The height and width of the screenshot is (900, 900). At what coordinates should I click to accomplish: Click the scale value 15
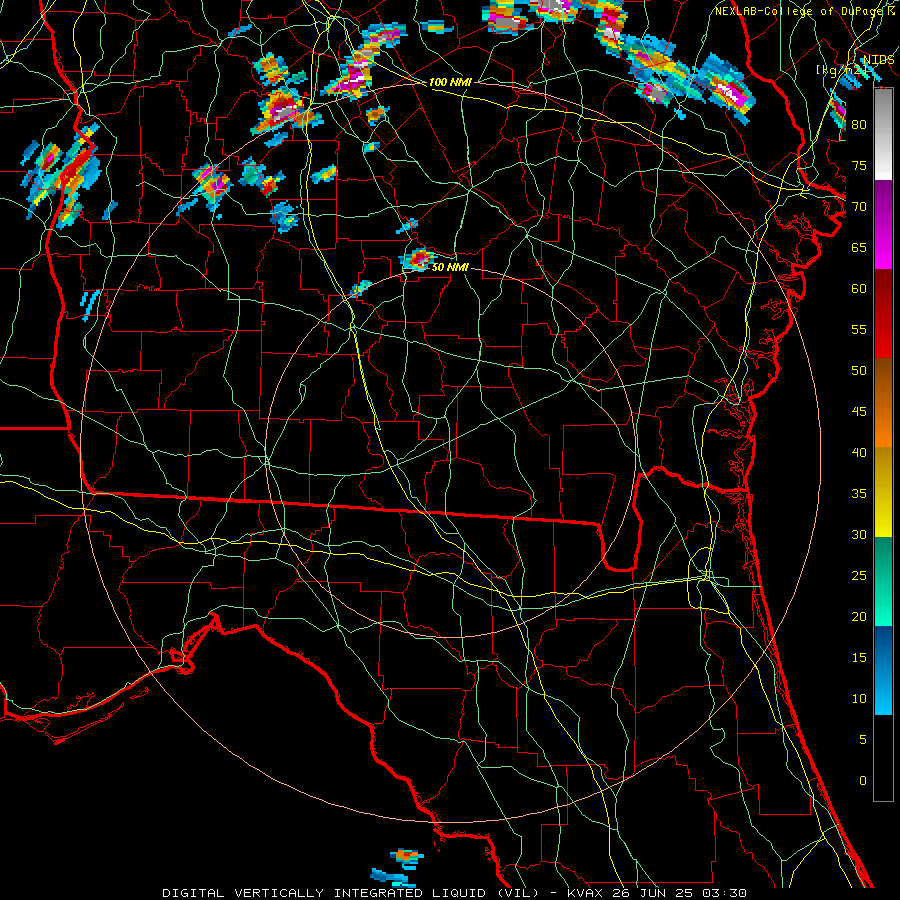[x=859, y=657]
